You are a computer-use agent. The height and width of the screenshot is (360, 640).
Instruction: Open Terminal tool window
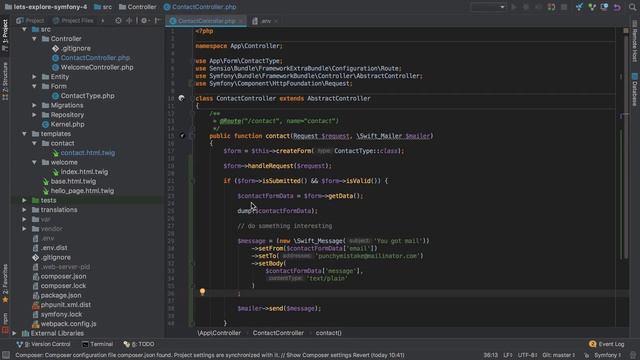98,344
